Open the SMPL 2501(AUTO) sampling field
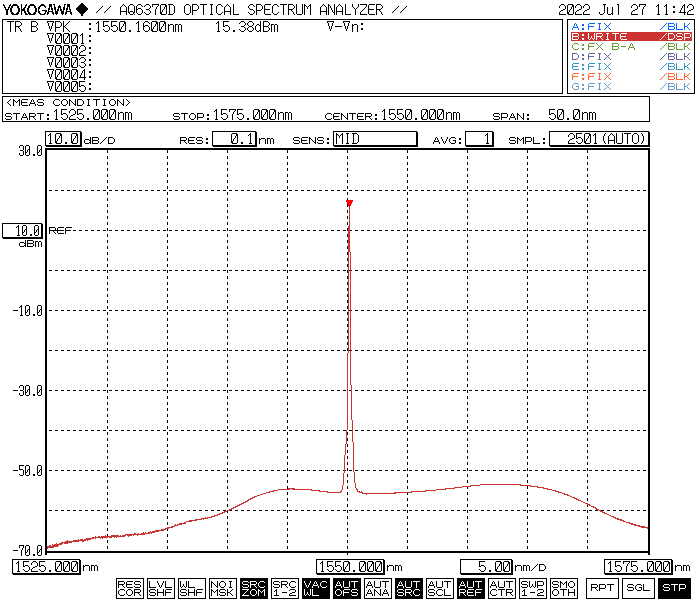This screenshot has height=600, width=700. (x=599, y=139)
